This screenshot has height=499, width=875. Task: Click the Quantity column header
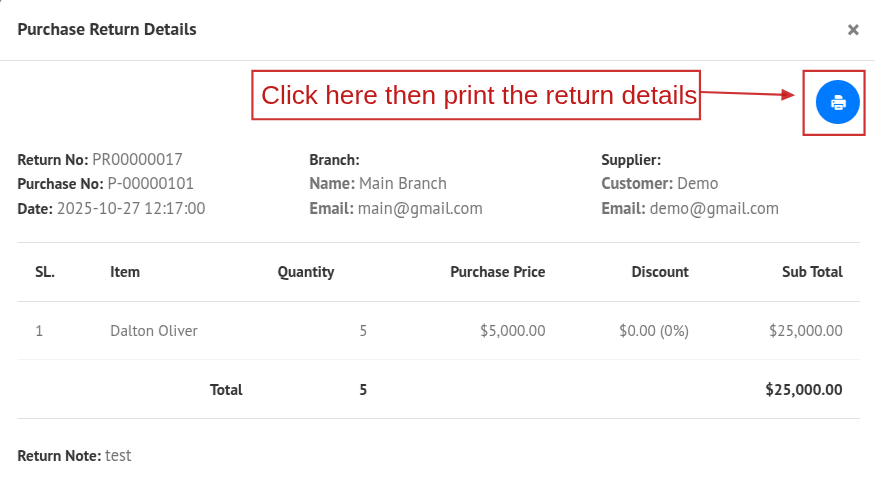[x=306, y=272]
